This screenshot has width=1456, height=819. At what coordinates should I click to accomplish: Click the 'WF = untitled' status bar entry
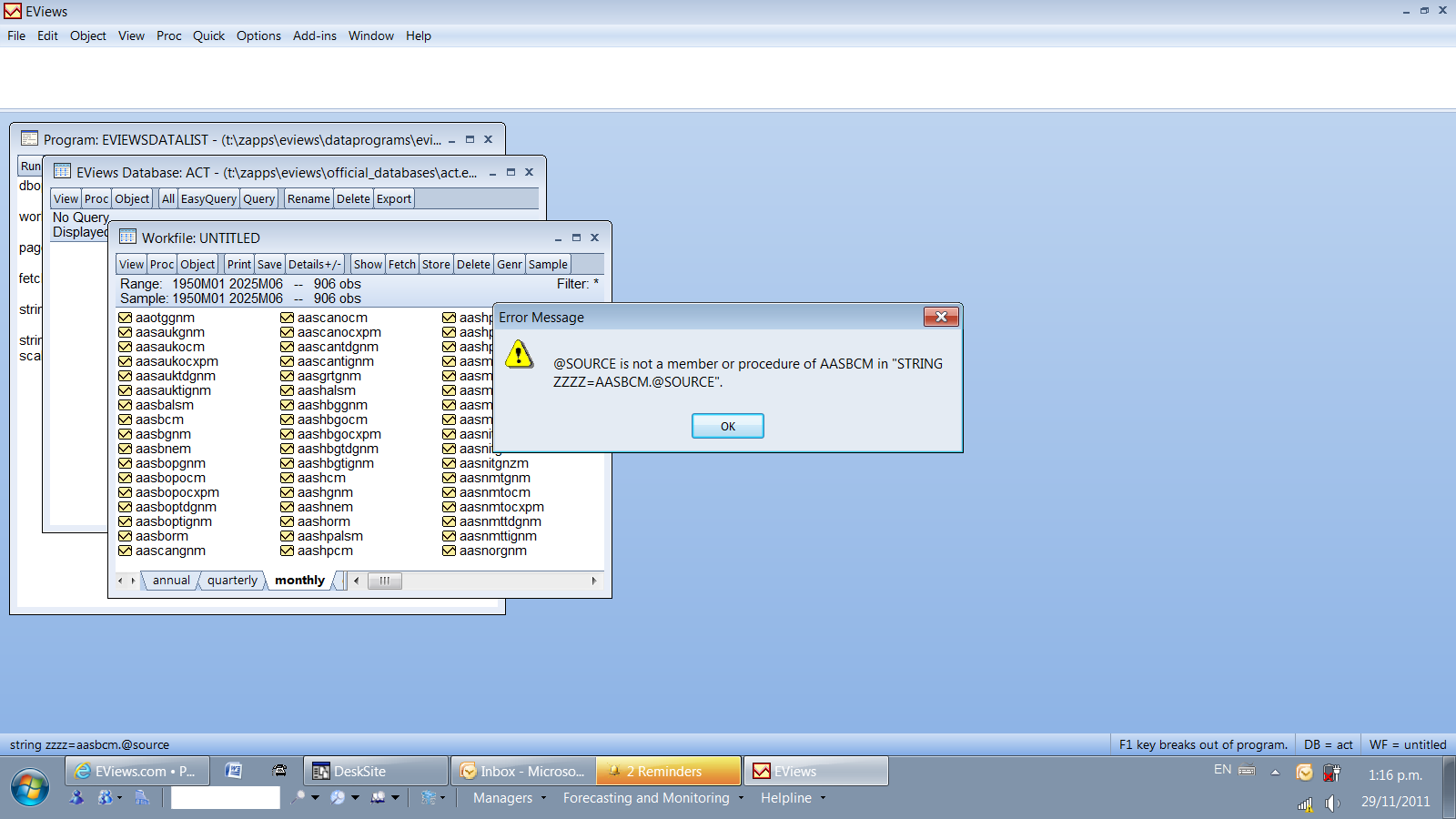tap(1408, 744)
